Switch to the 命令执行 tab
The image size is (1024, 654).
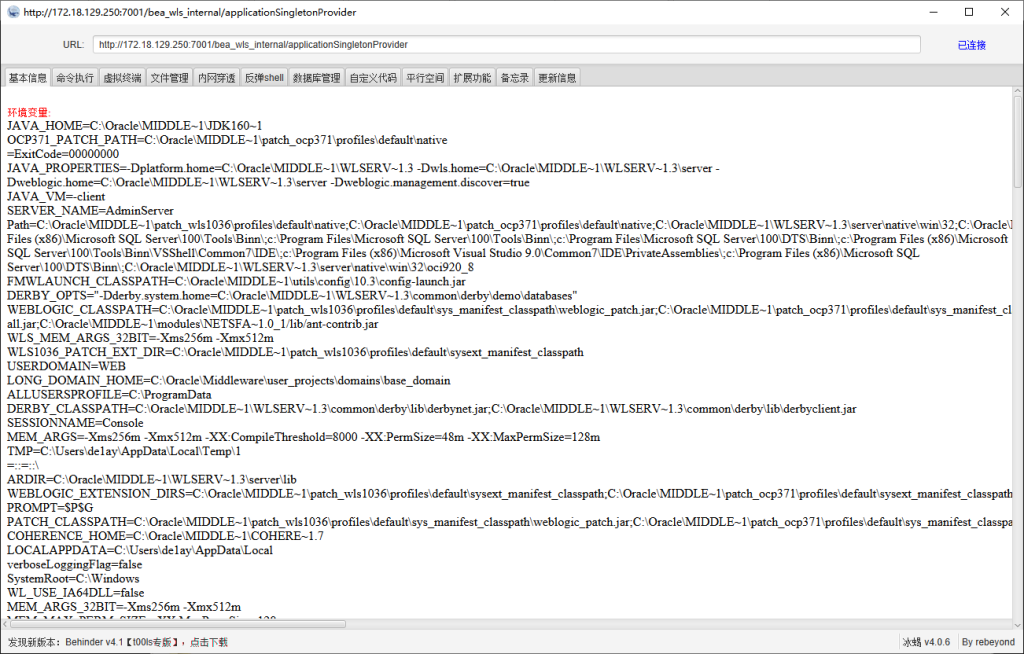click(x=75, y=78)
